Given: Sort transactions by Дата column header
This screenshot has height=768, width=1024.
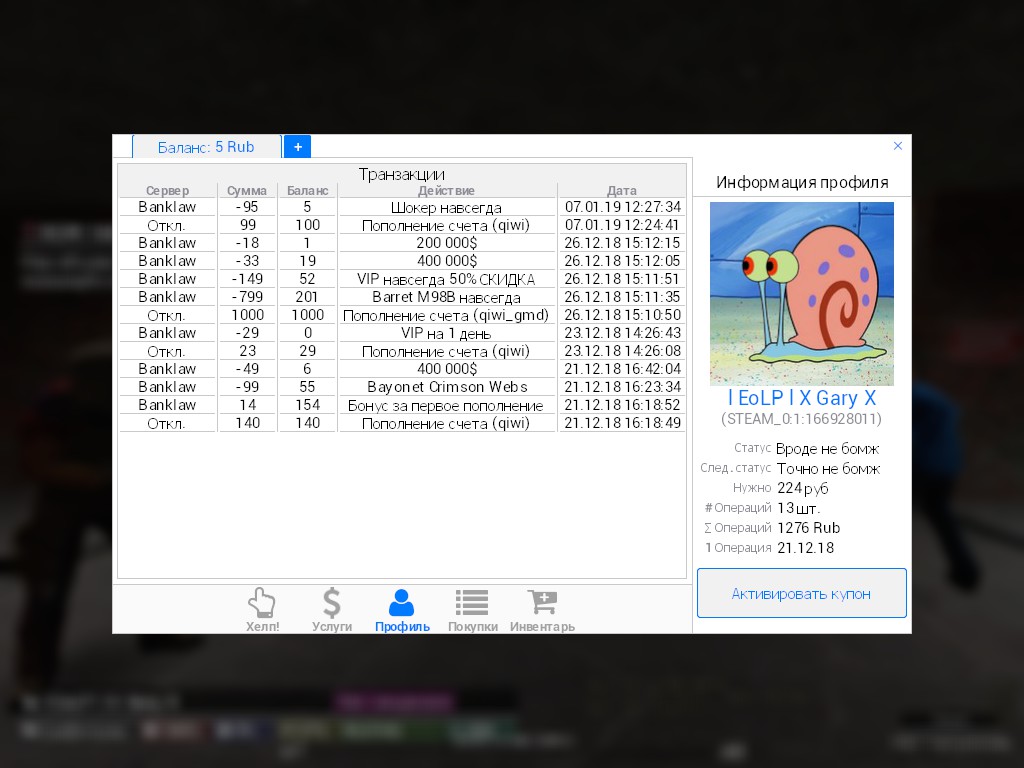Looking at the screenshot, I should (621, 190).
